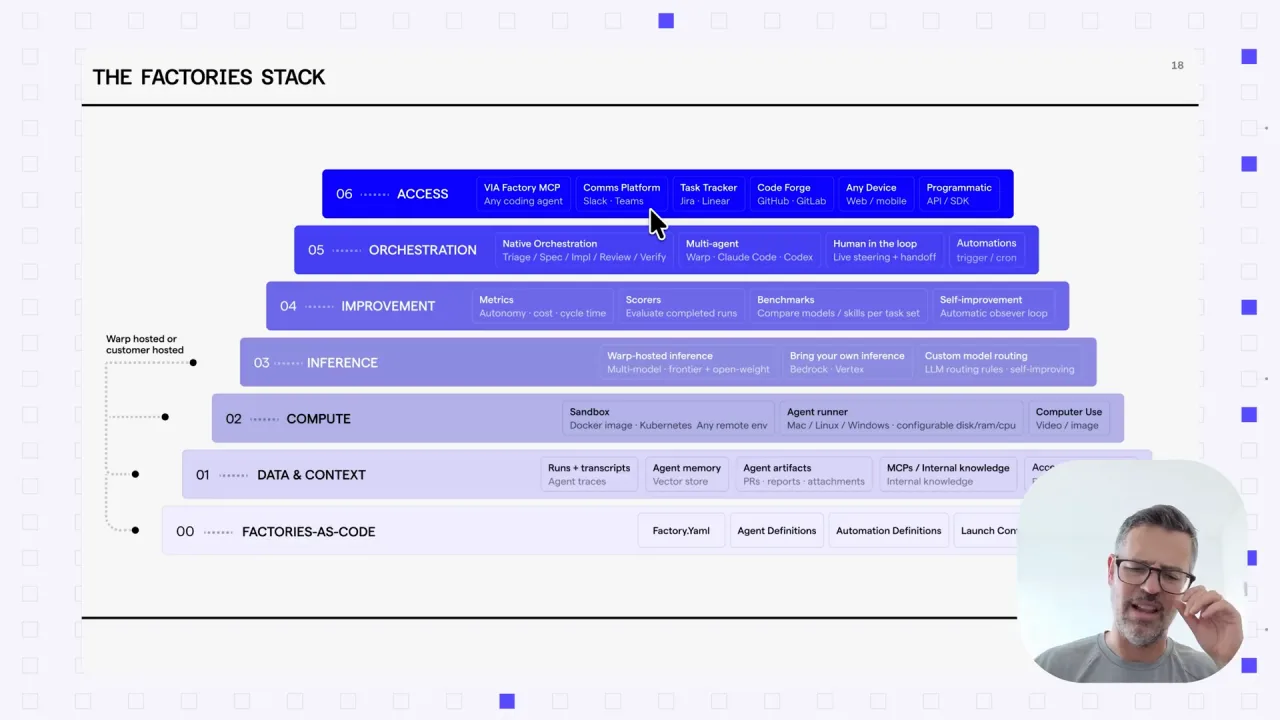
Task: Open the Code Forge GitHub GitLab box
Action: coord(791,194)
